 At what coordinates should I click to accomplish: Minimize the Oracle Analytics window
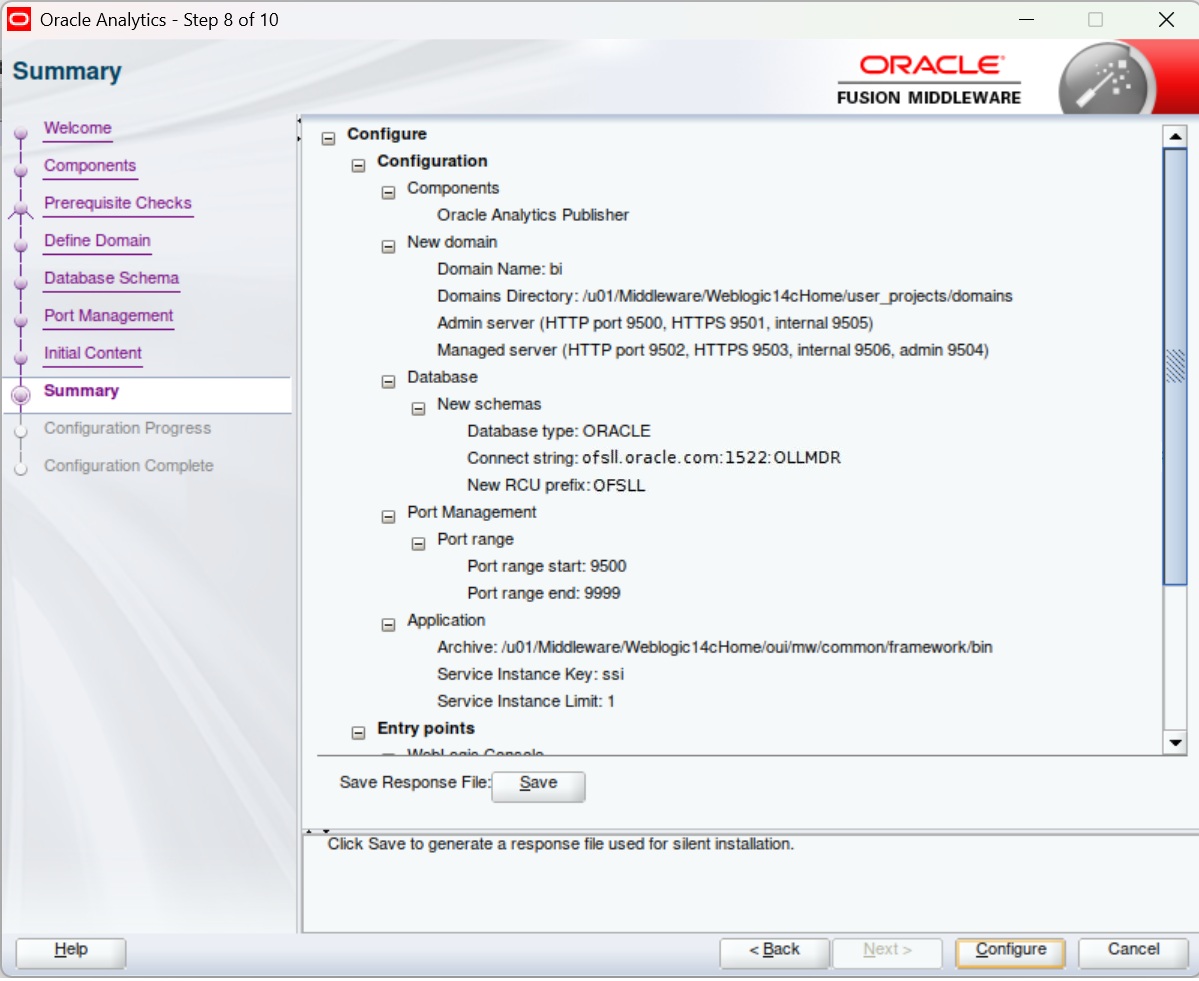(x=1026, y=20)
